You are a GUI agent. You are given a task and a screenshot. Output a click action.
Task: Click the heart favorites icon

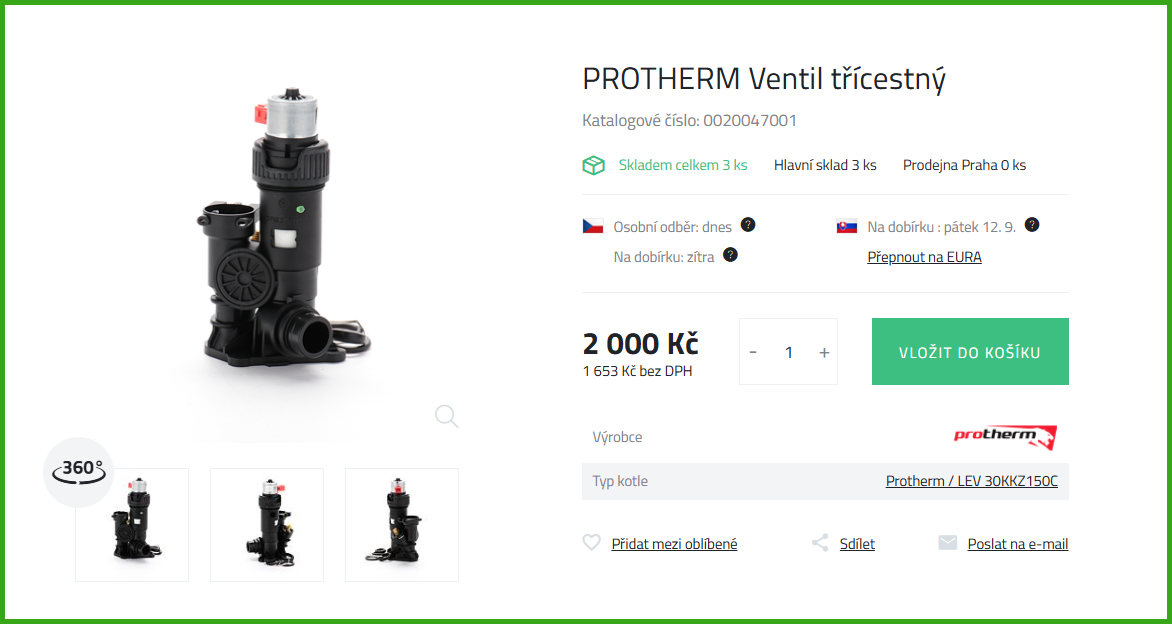pyautogui.click(x=591, y=543)
